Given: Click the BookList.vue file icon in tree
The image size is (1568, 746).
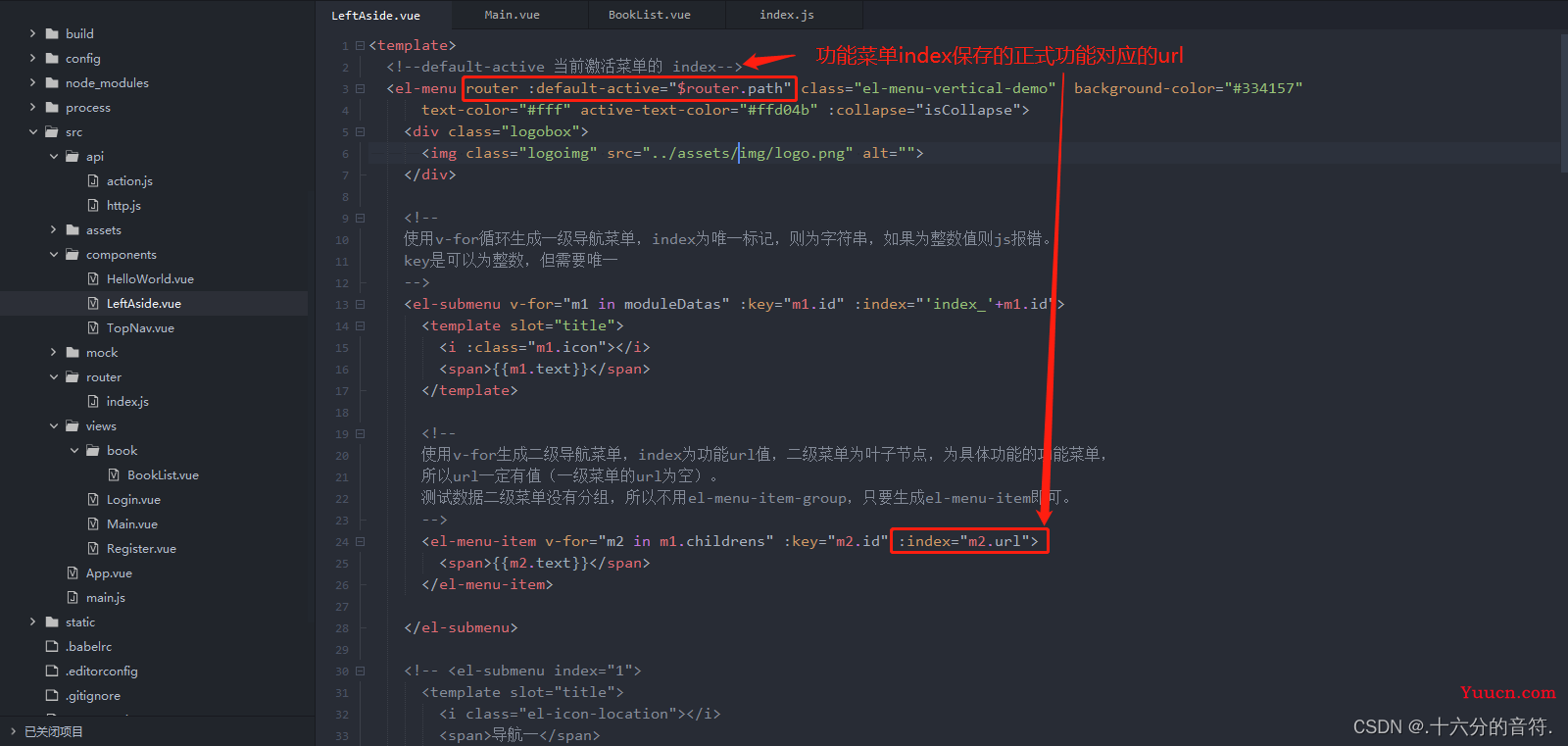Looking at the screenshot, I should tap(114, 474).
